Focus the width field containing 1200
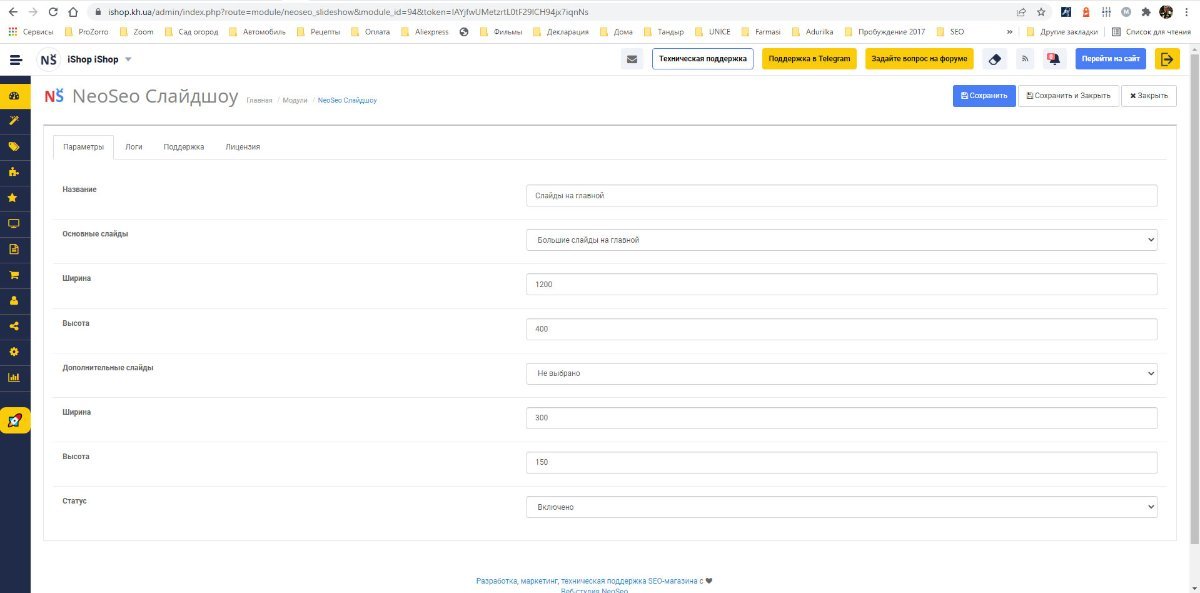This screenshot has height=593, width=1200. 841,284
